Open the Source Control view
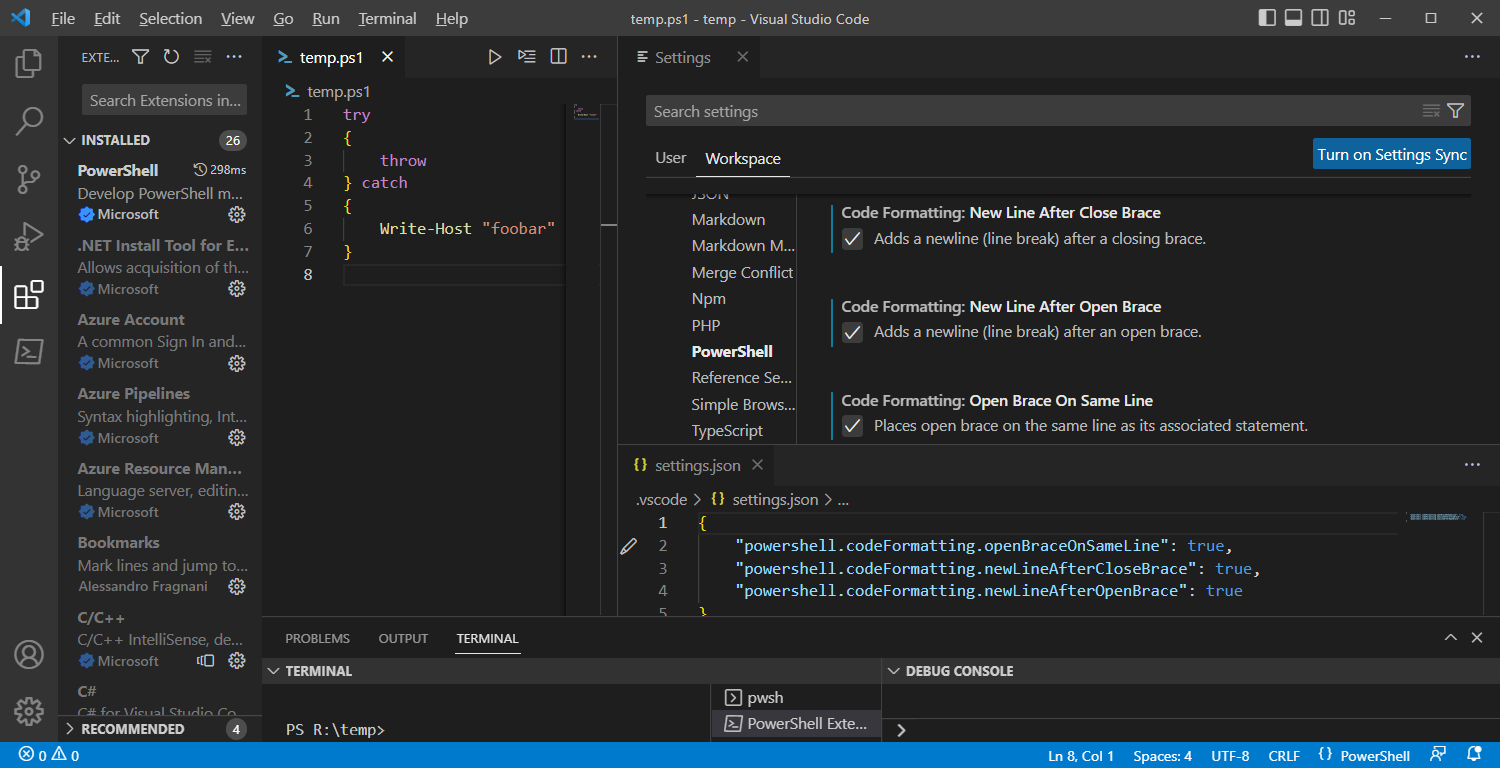 click(28, 178)
